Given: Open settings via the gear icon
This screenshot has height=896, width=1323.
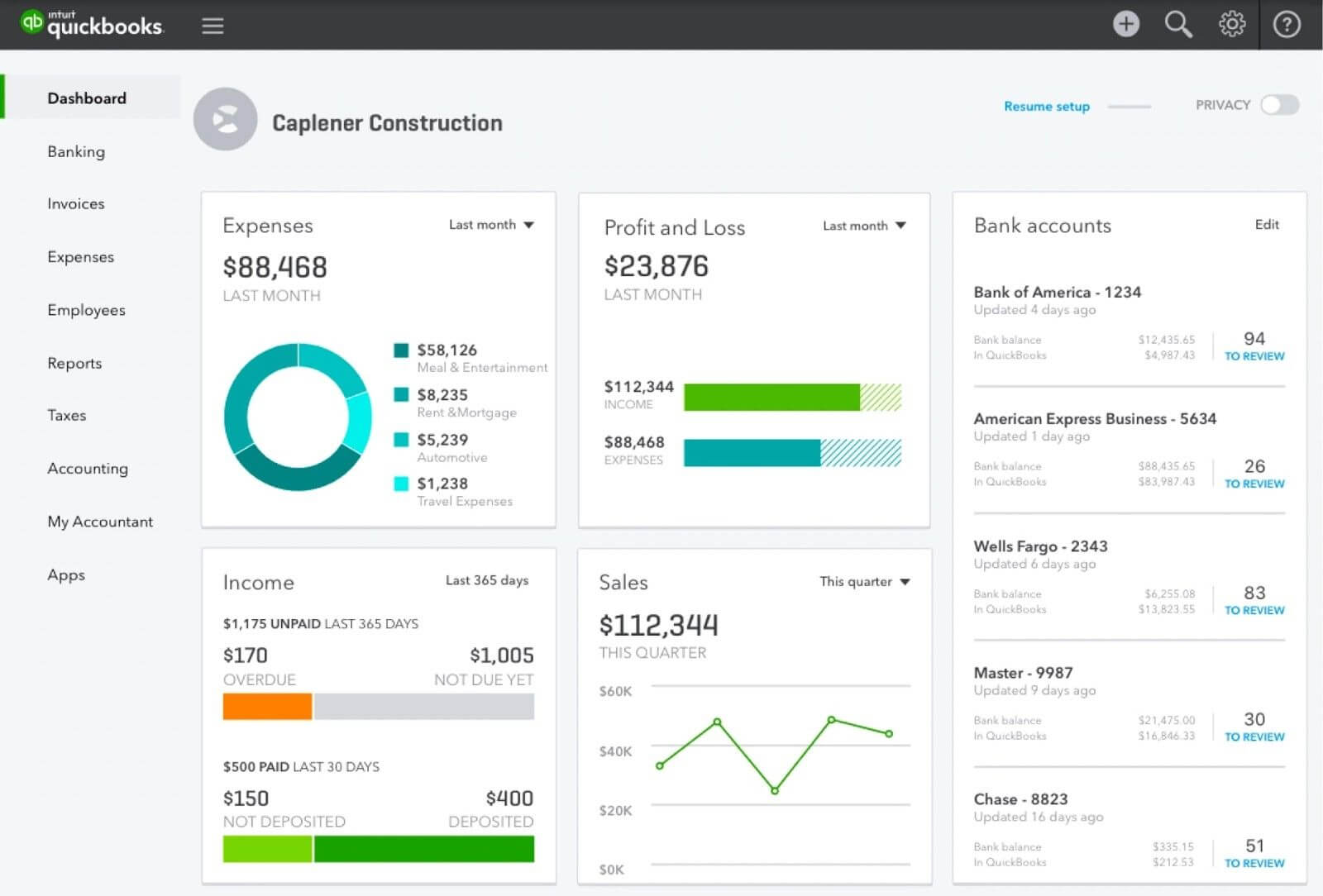Looking at the screenshot, I should pyautogui.click(x=1232, y=24).
